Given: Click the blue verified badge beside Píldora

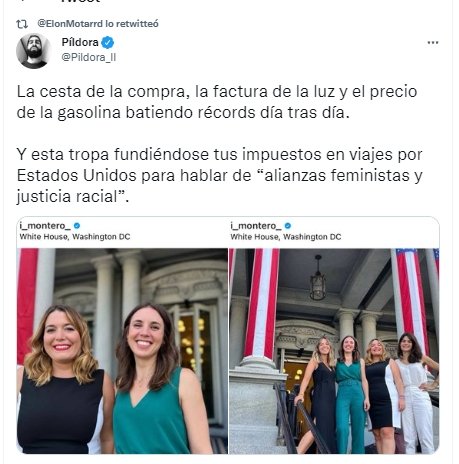Looking at the screenshot, I should pyautogui.click(x=108, y=43).
